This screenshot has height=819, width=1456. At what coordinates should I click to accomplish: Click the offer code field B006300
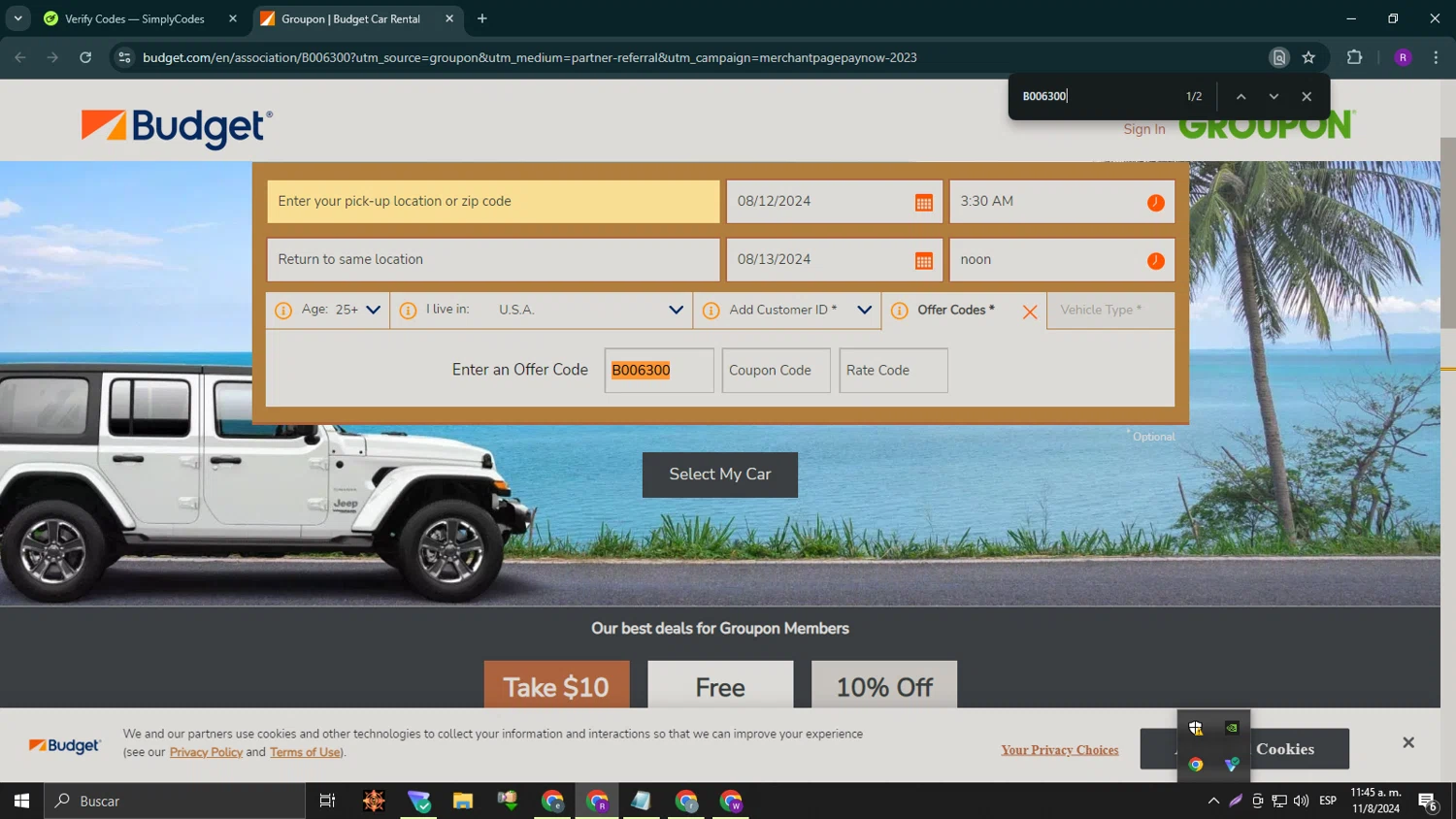(x=659, y=371)
